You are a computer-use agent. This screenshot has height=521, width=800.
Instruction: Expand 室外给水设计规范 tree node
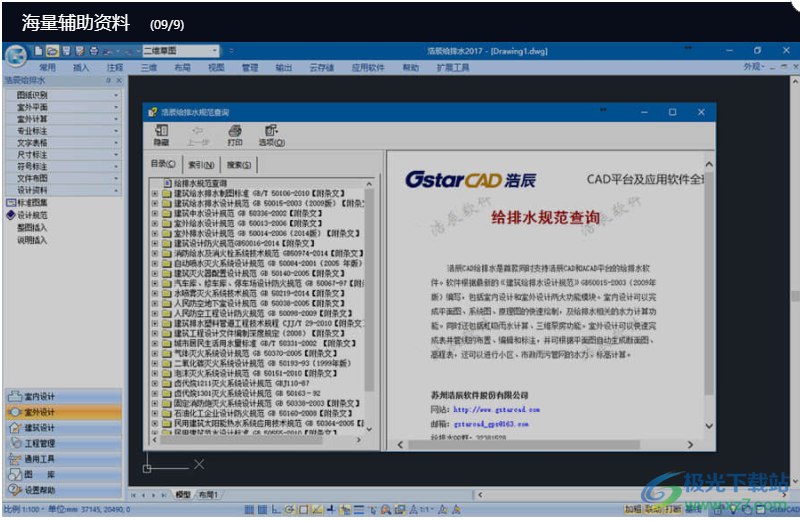[x=155, y=224]
